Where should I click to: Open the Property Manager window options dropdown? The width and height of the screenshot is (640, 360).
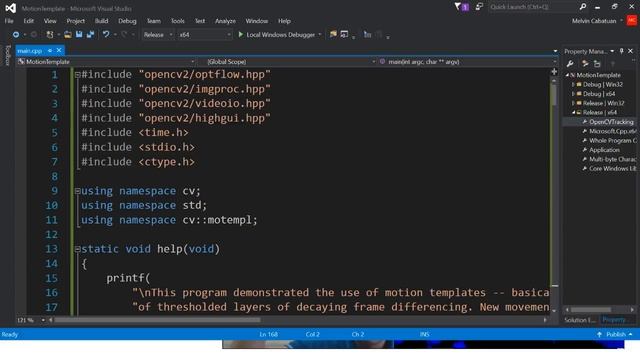612,51
